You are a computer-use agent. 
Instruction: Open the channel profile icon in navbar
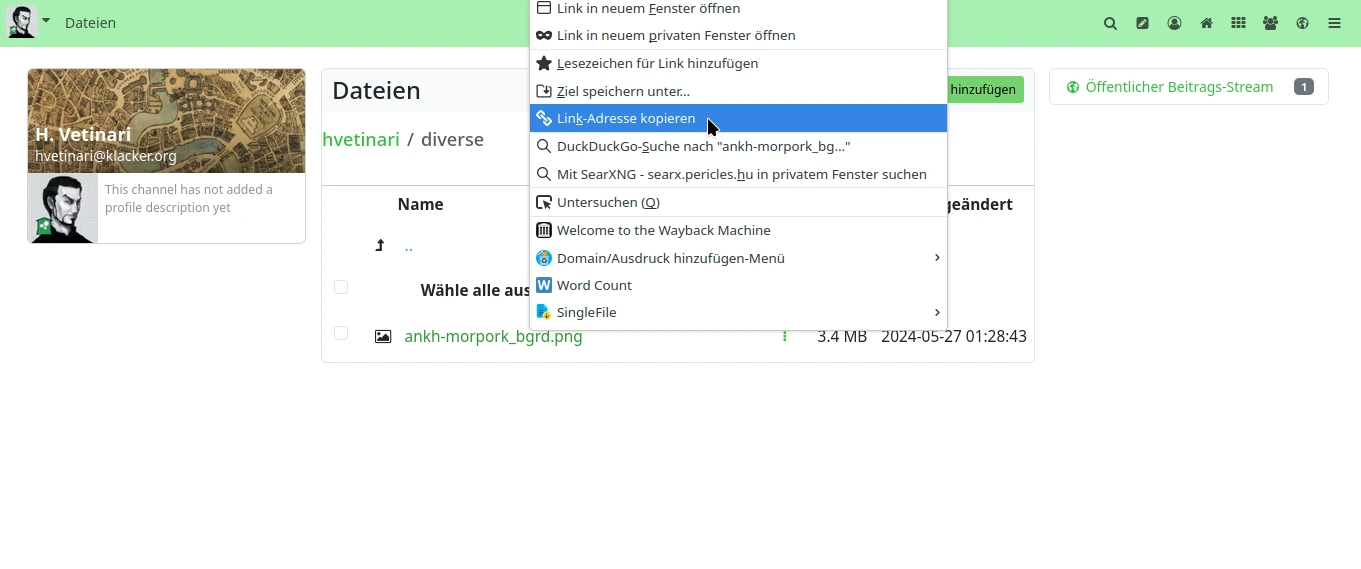[x=1174, y=23]
